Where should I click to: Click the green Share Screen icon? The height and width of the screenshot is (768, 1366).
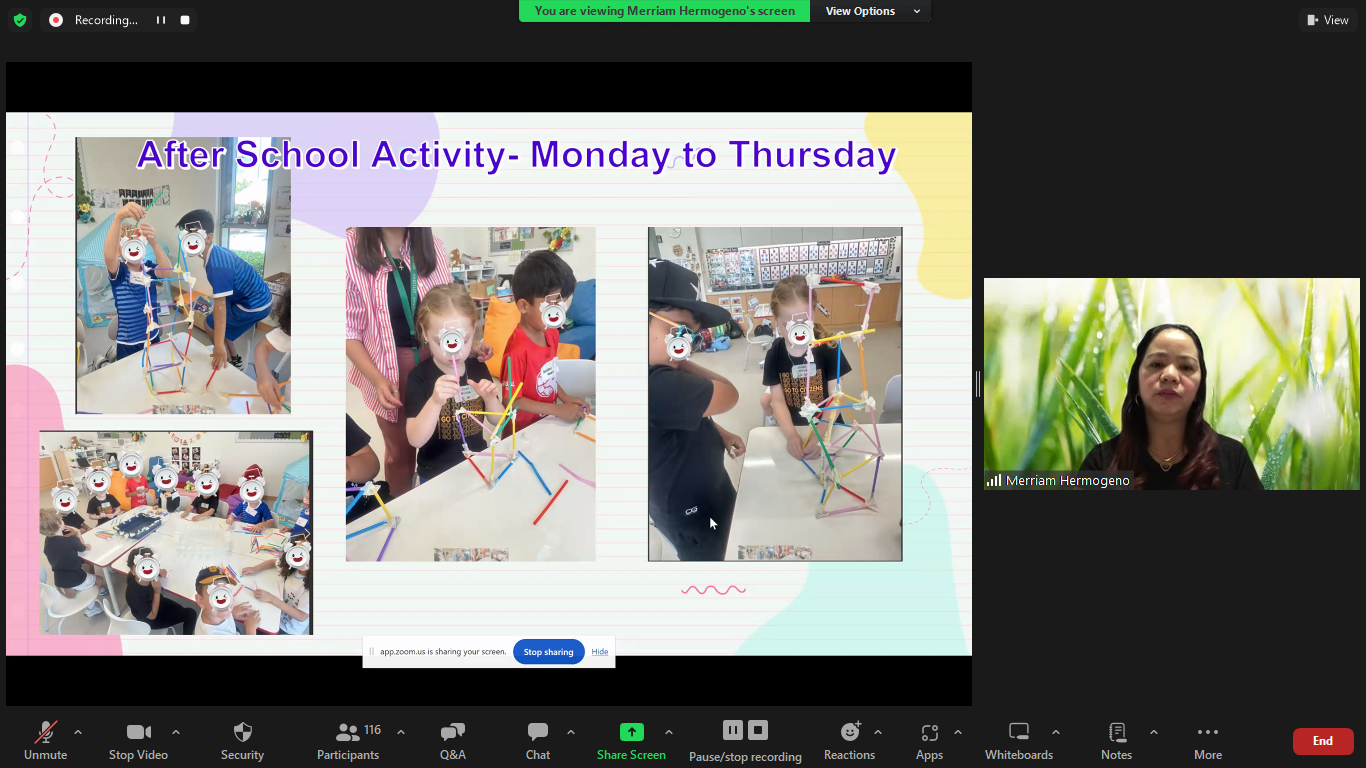631,732
